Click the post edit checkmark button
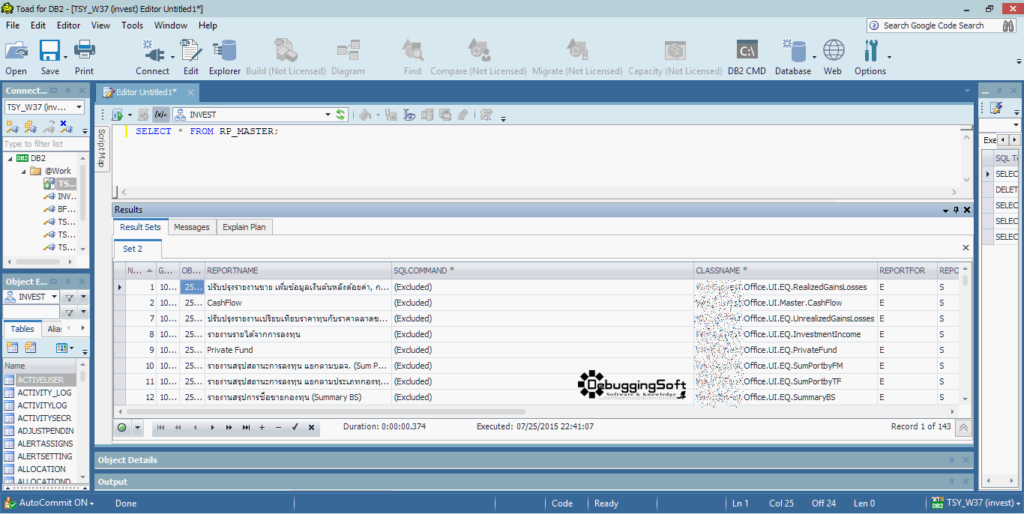This screenshot has width=1024, height=514. [295, 428]
